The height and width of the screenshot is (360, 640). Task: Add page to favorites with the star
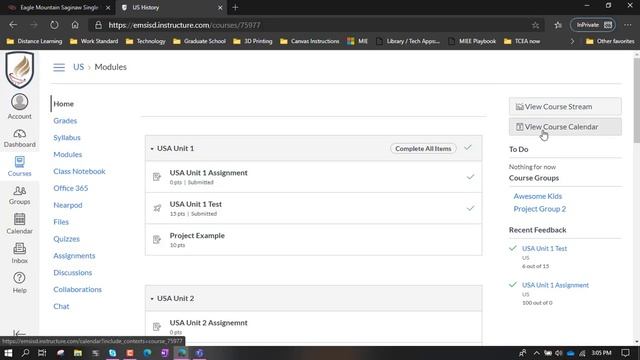[535, 25]
